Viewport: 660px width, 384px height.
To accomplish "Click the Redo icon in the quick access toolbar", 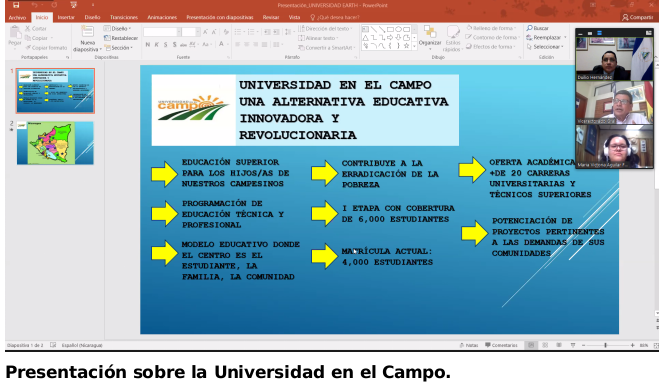I will (54, 5).
